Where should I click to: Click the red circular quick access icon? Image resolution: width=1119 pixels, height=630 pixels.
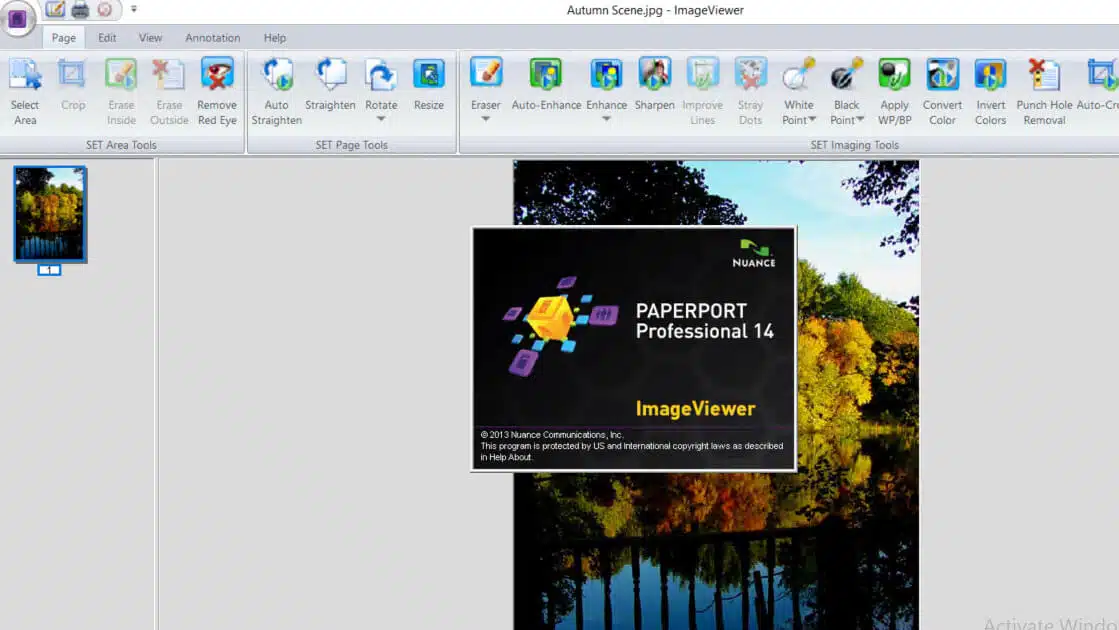[x=105, y=9]
